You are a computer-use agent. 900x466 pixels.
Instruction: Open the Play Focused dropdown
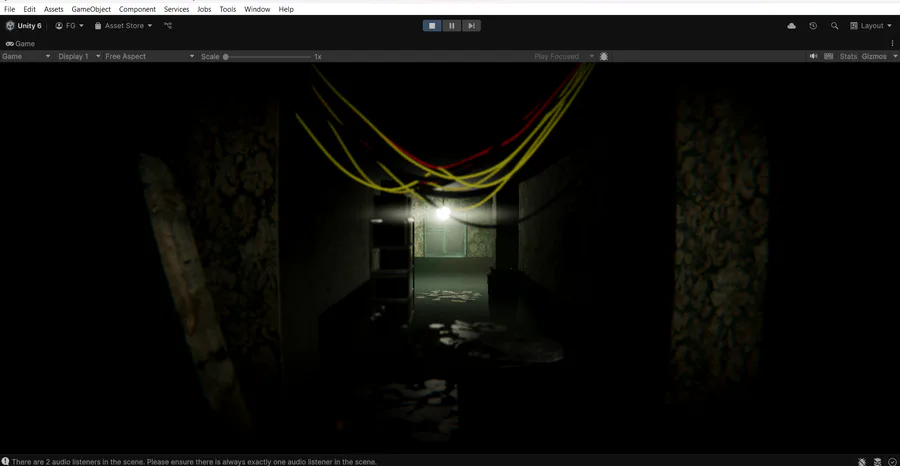564,56
